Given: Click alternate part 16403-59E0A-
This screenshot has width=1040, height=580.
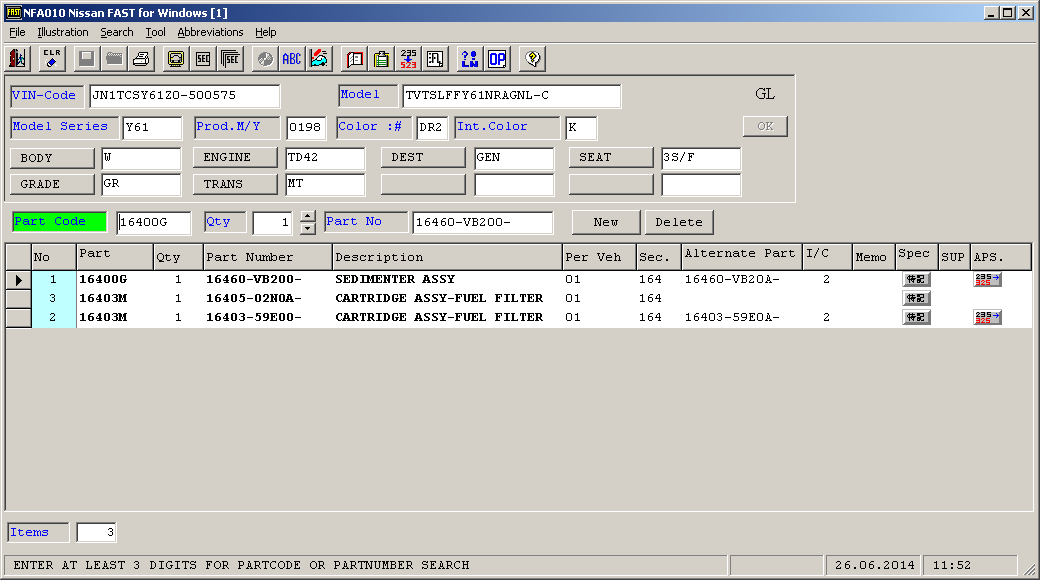Looking at the screenshot, I should [x=732, y=317].
